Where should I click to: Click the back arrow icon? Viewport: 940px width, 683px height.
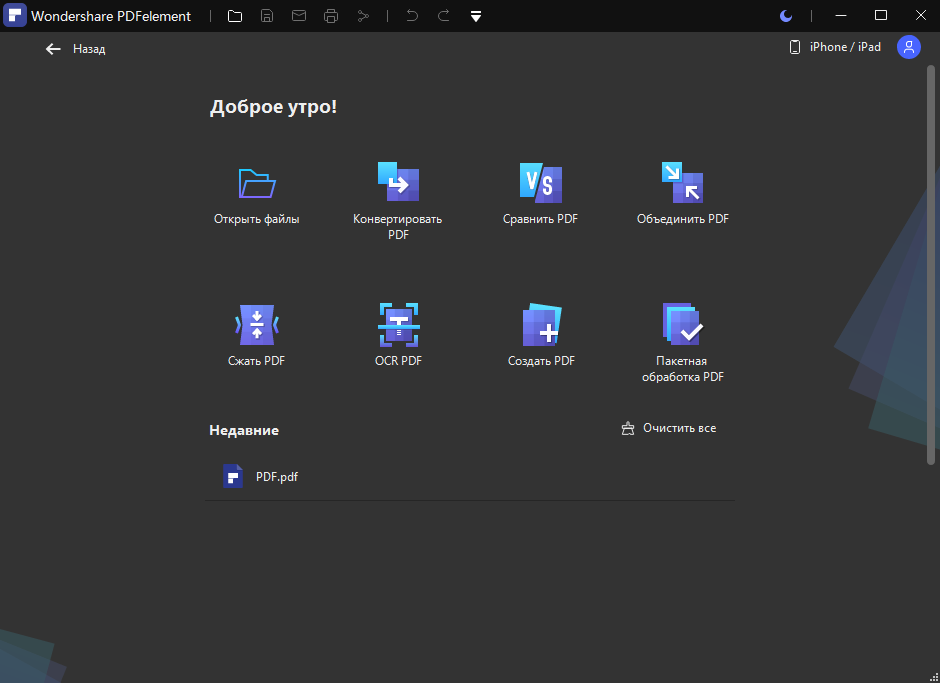tap(53, 49)
